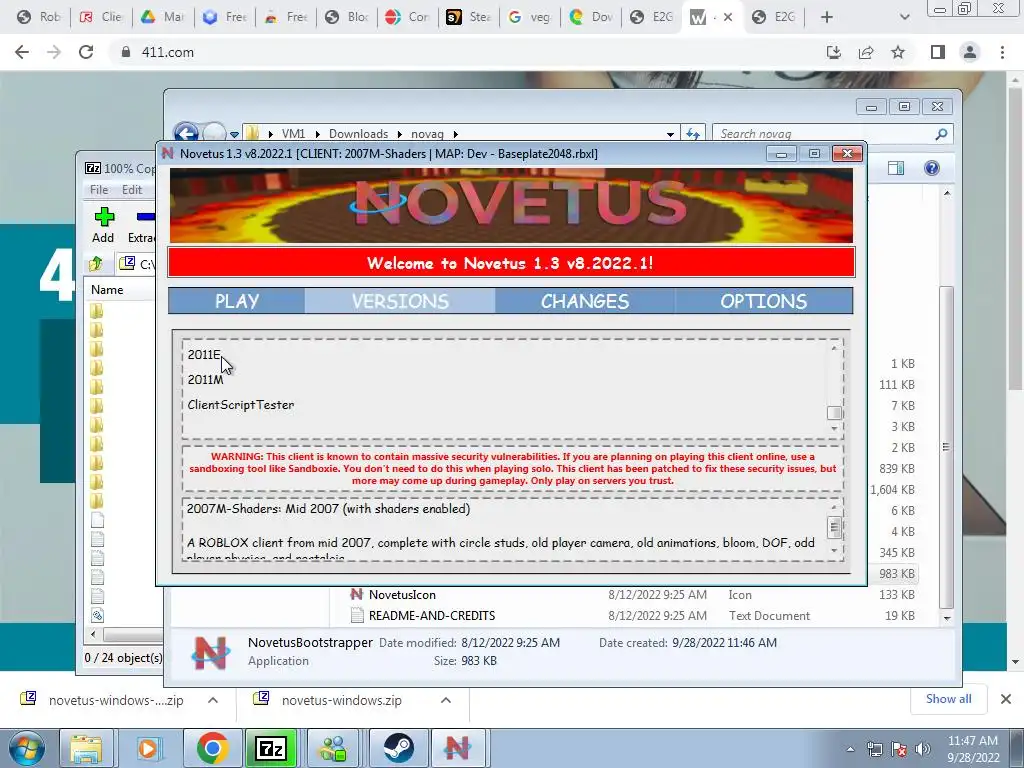Click the Name column header in 7-Zip
1024x768 pixels.
pos(107,289)
